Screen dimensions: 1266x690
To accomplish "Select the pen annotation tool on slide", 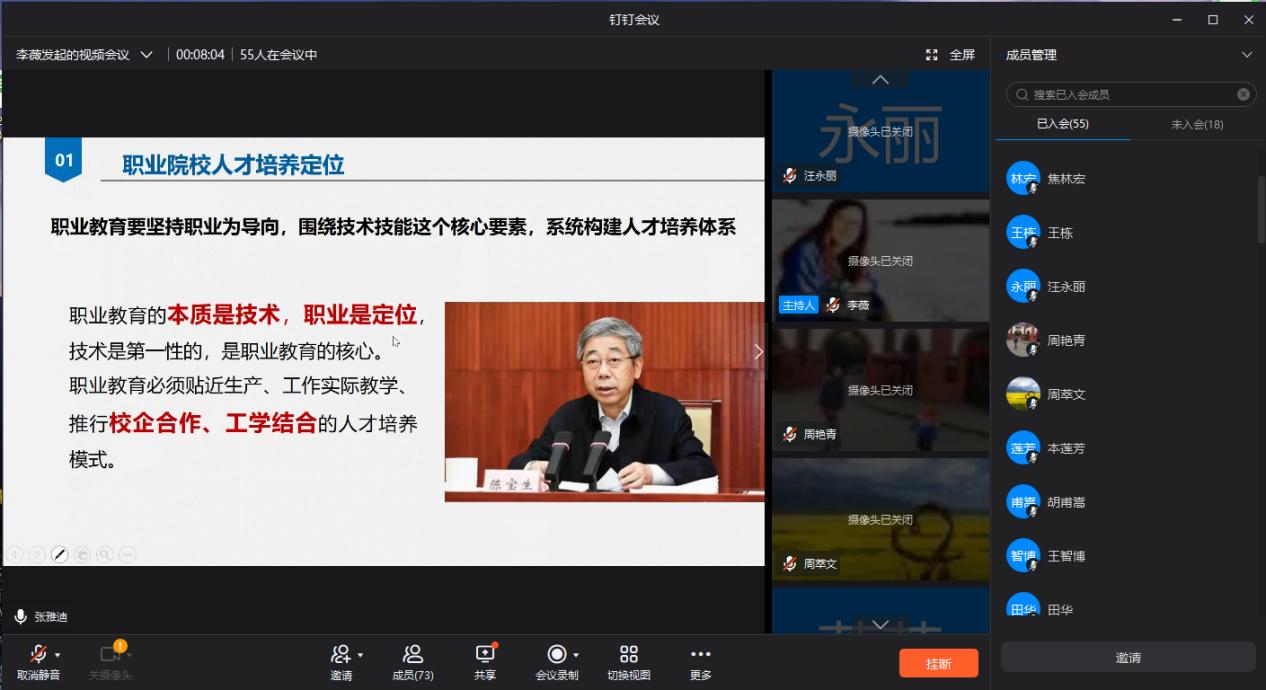I will 59,554.
